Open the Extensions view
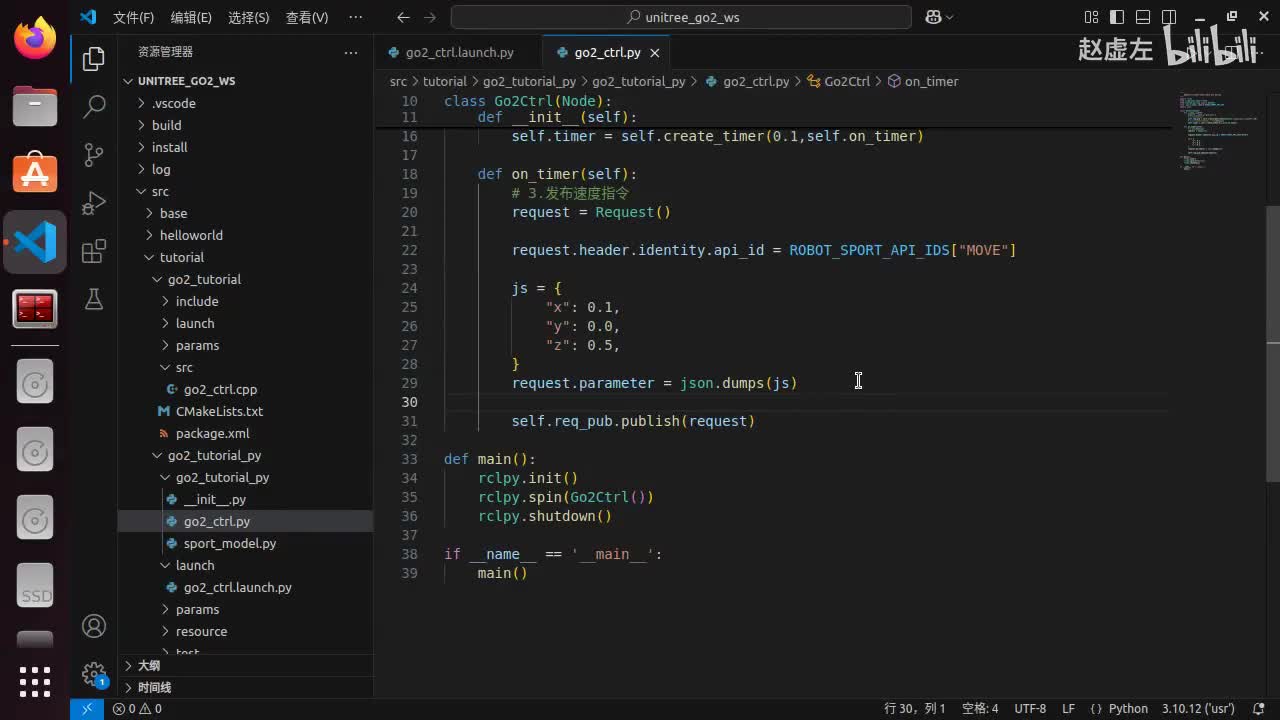The width and height of the screenshot is (1280, 720). (94, 251)
